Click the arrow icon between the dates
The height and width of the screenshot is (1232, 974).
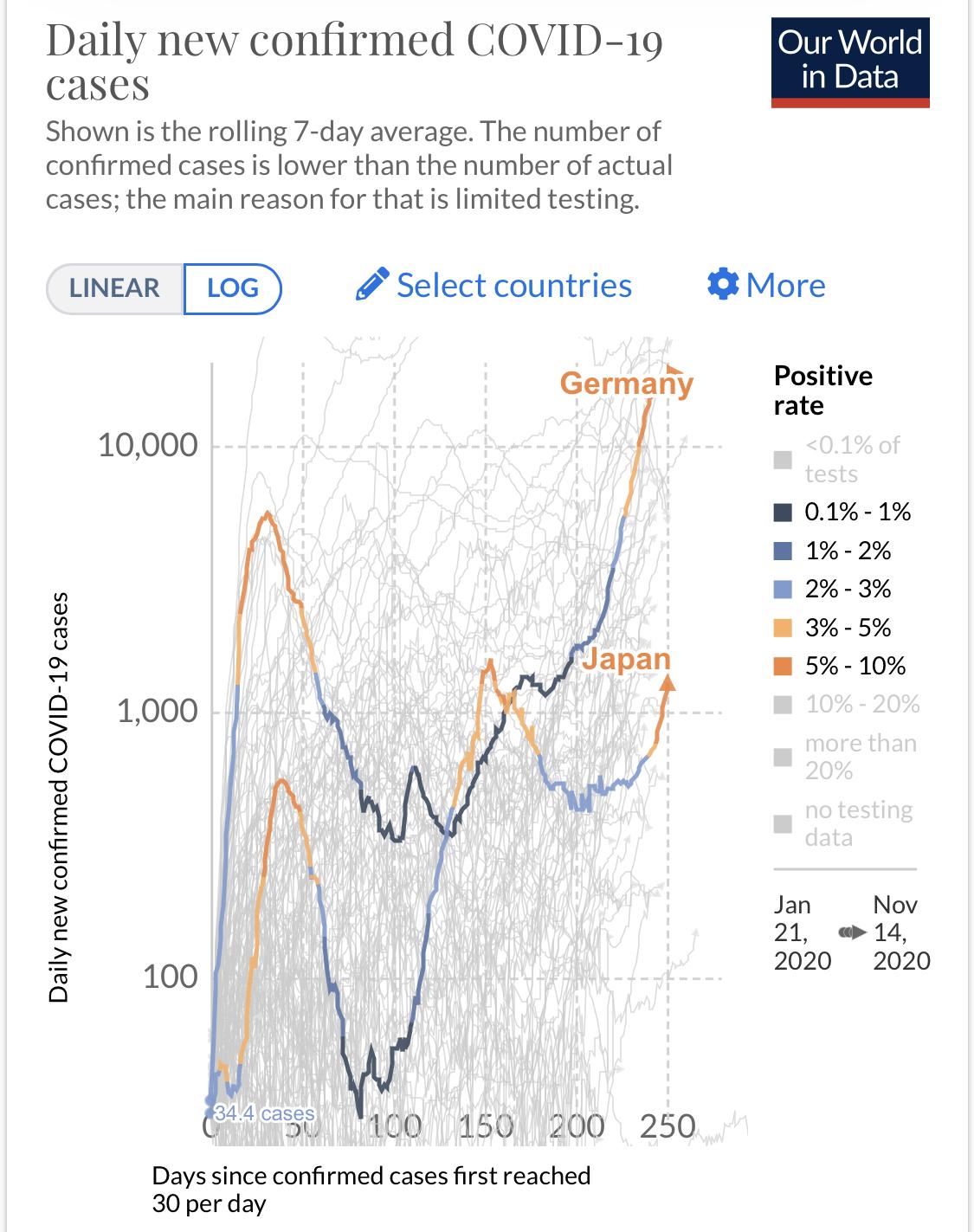pyautogui.click(x=852, y=933)
